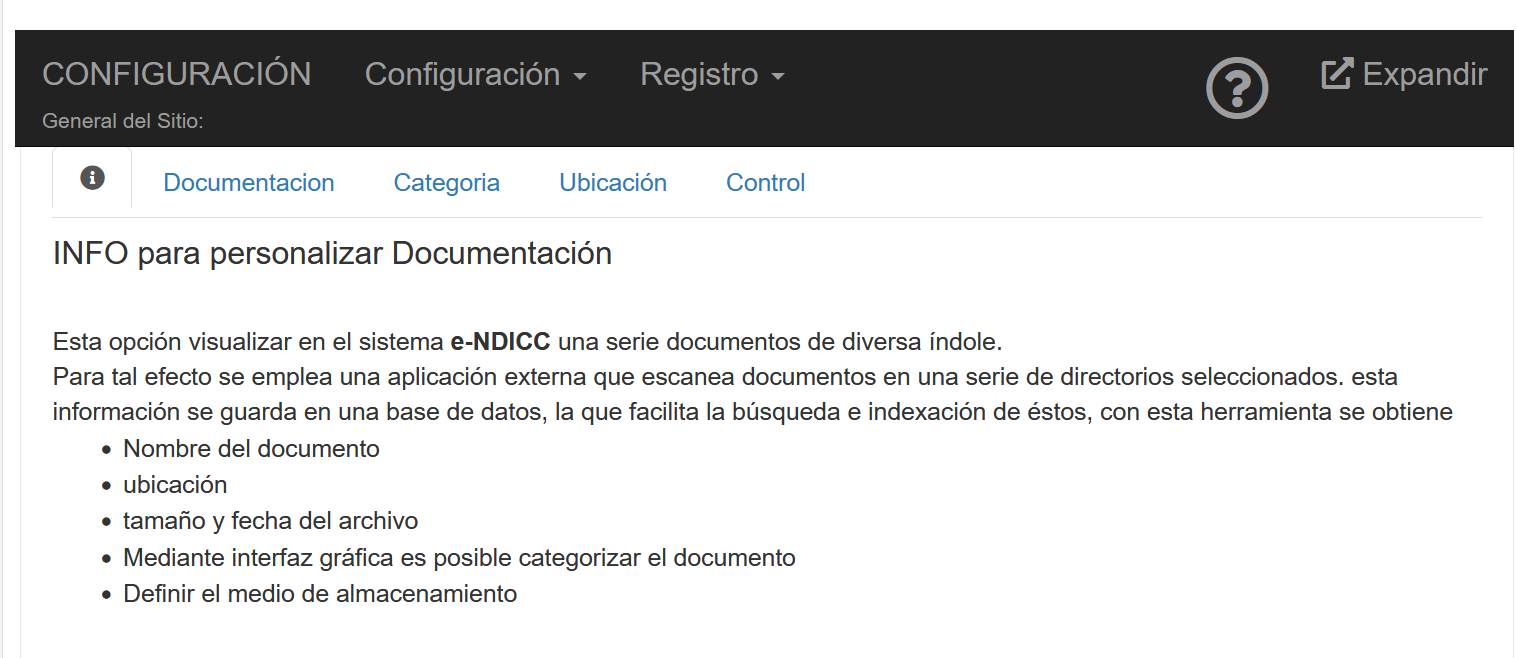
Task: Click the caret arrow beside Configuración
Action: tap(579, 77)
